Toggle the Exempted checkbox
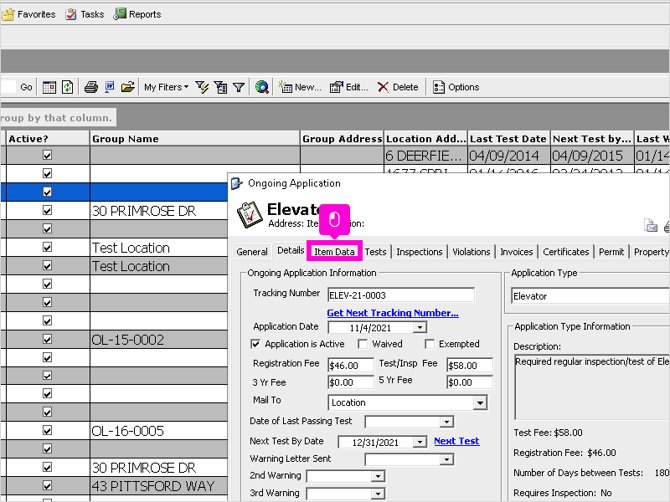The height and width of the screenshot is (502, 670). [x=429, y=344]
